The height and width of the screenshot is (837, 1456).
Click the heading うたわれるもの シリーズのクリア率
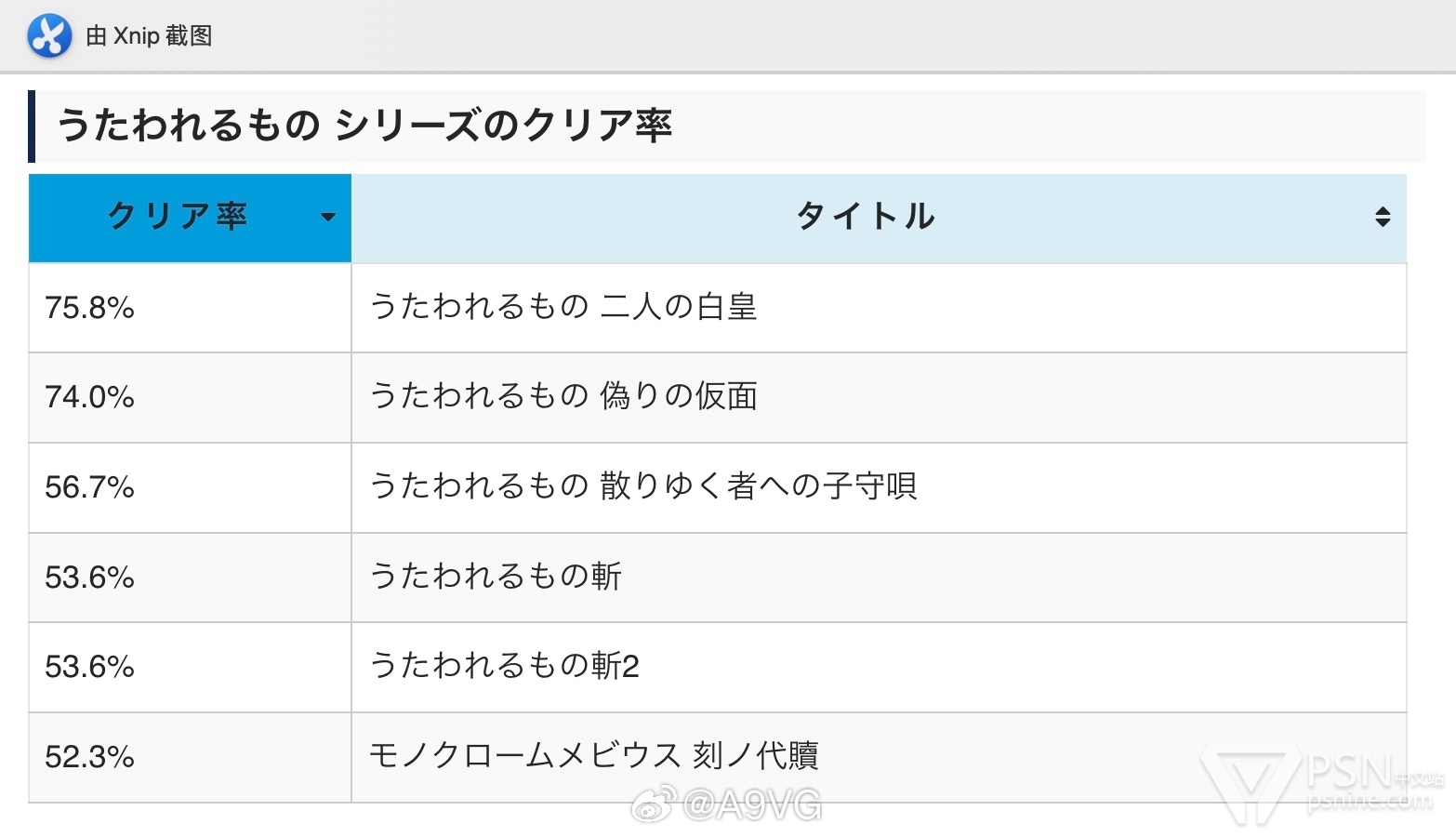coord(364,126)
